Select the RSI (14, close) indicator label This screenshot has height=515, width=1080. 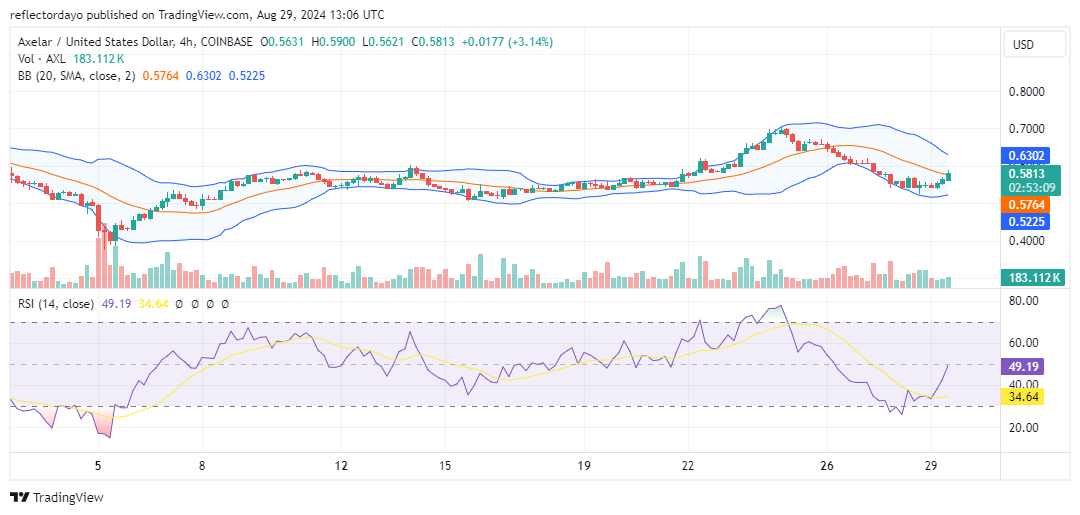pyautogui.click(x=56, y=304)
